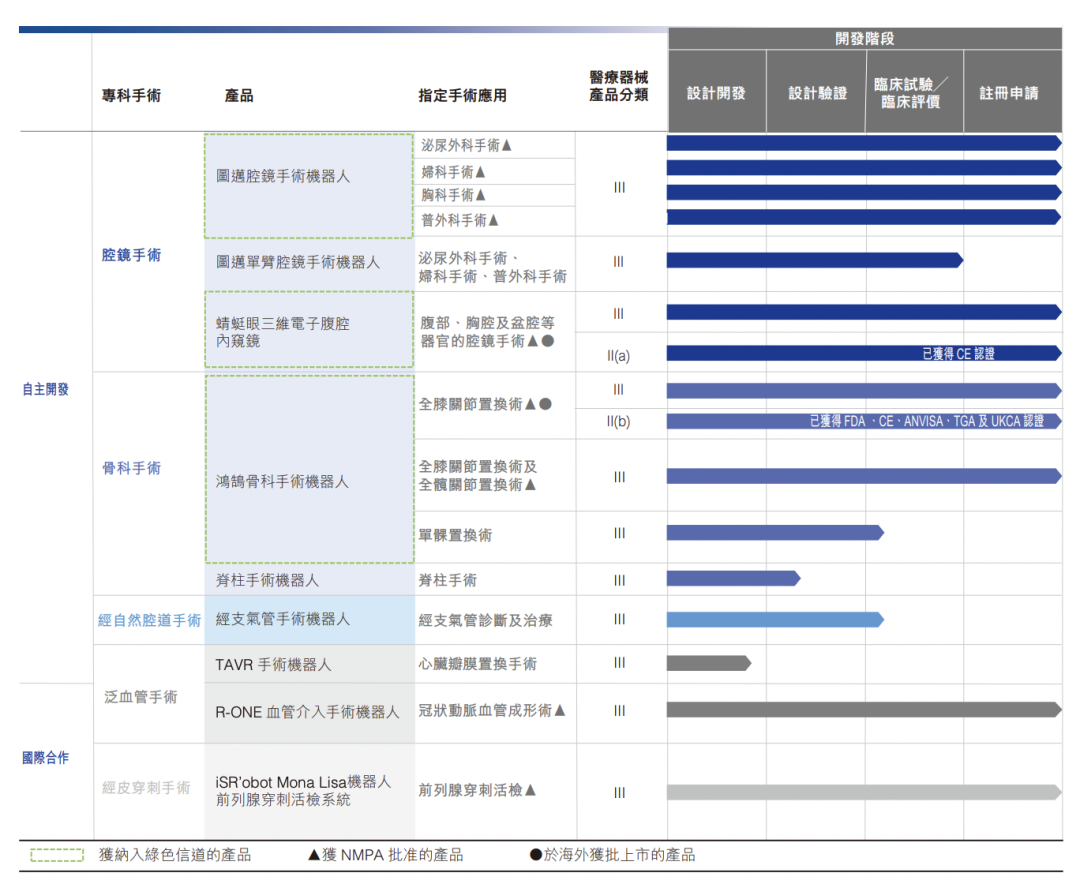
Task: Click product 'TAVR 手術機器人'
Action: pos(273,665)
